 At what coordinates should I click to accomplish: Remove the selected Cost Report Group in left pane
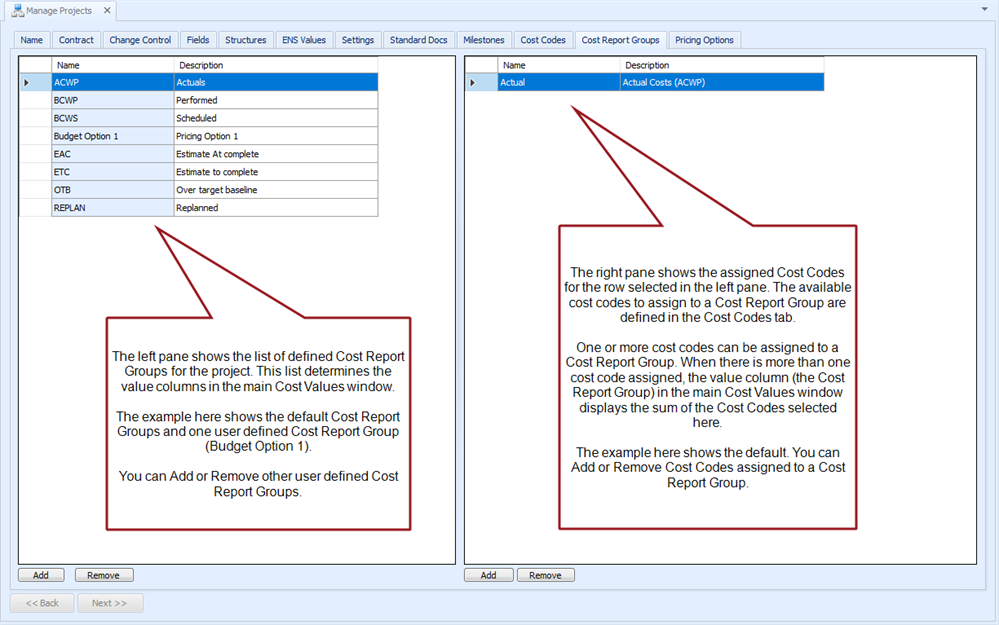pyautogui.click(x=103, y=575)
